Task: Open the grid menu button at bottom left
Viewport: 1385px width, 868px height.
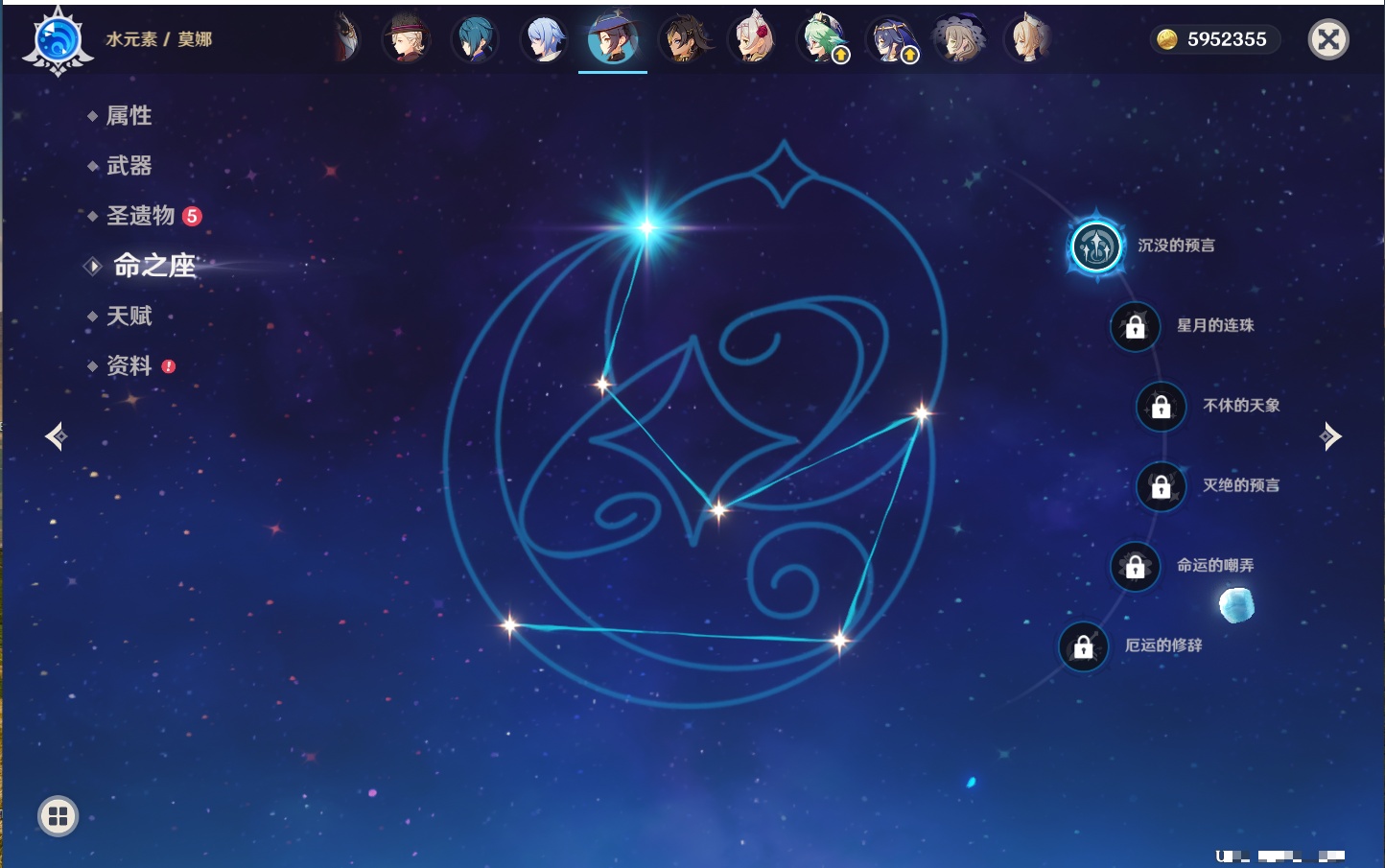Action: point(58,816)
